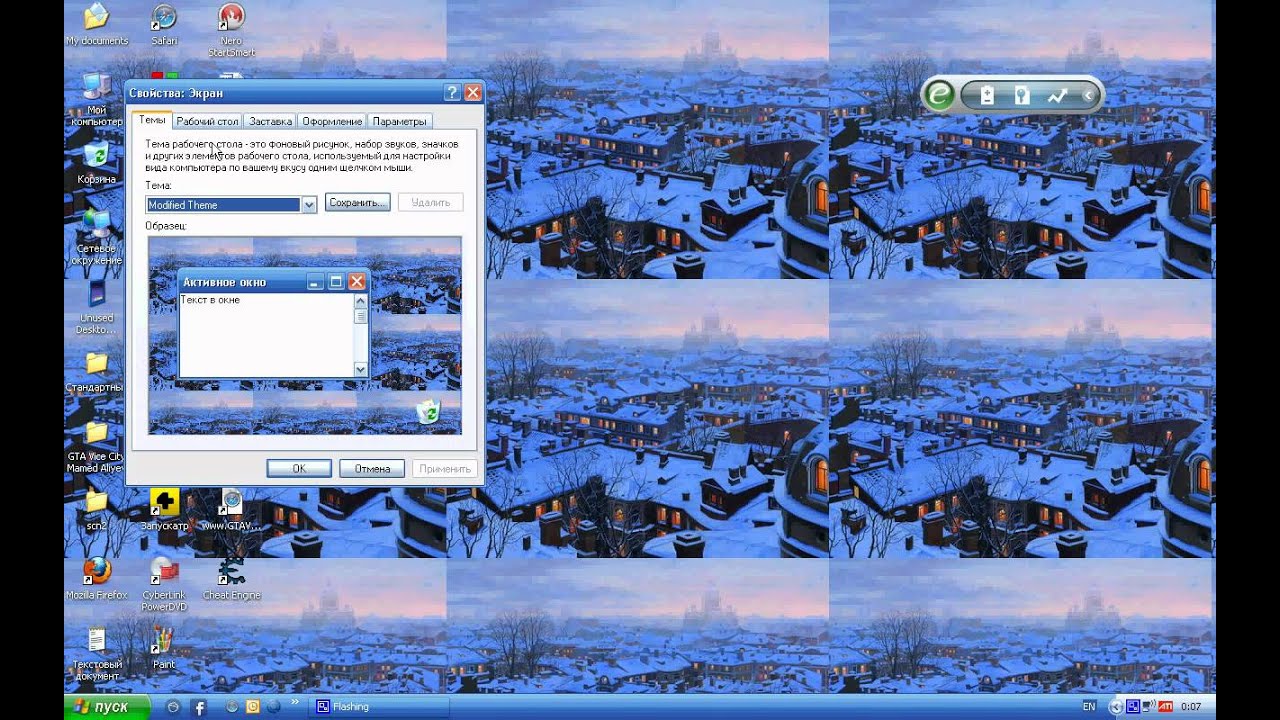The height and width of the screenshot is (720, 1280).
Task: Launch Mozilla Firefox from the desktop
Action: [97, 579]
